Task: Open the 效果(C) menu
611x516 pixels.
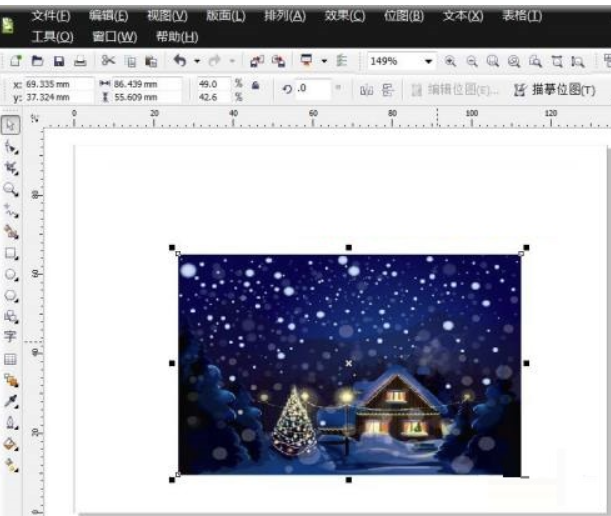Action: pyautogui.click(x=345, y=16)
